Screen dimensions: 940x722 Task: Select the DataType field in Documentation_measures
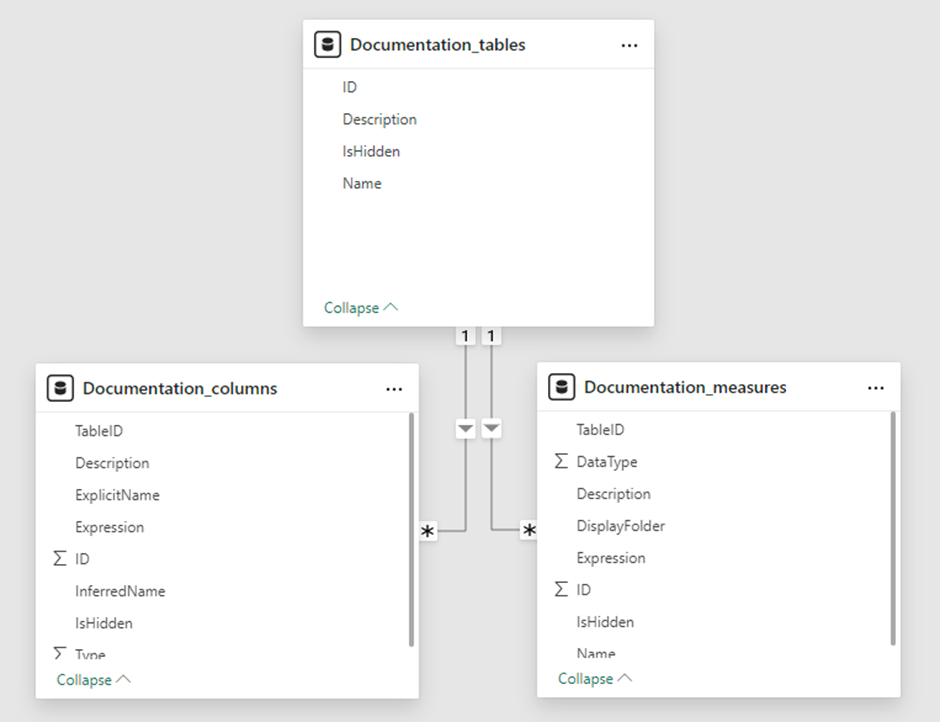pos(606,462)
